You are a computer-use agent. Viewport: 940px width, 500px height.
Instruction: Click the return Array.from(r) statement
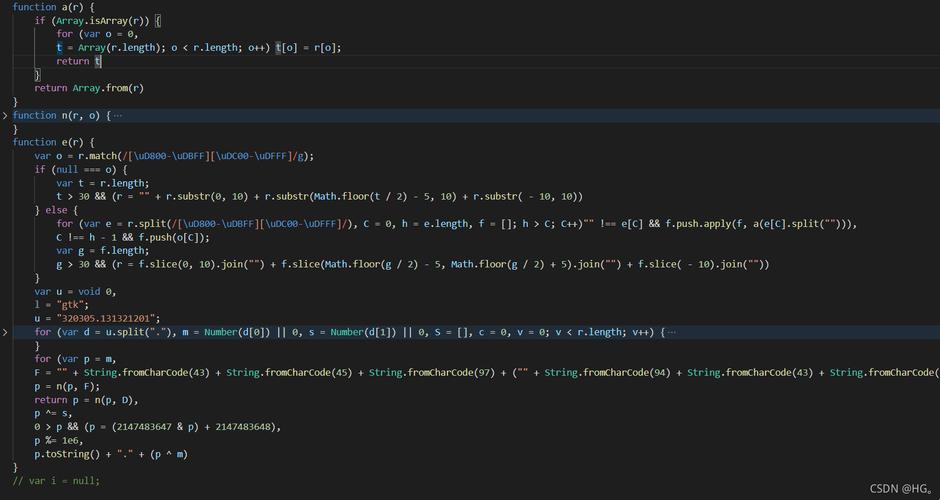point(89,88)
